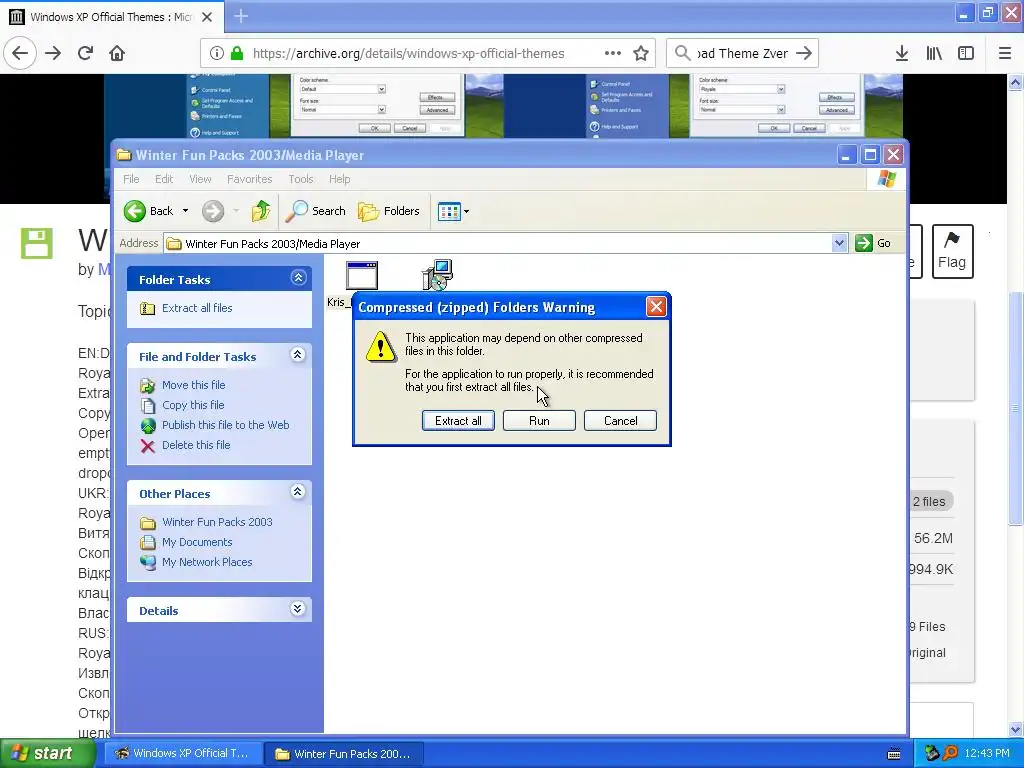Go up one folder level

261,211
